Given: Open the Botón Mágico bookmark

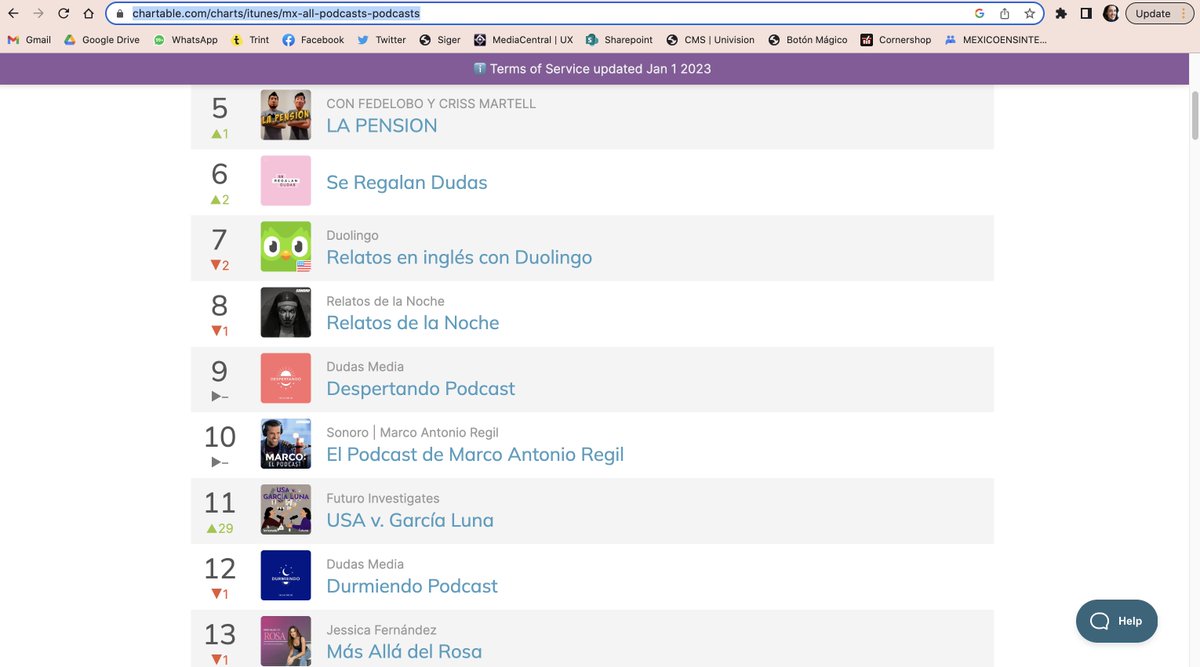Looking at the screenshot, I should point(808,40).
